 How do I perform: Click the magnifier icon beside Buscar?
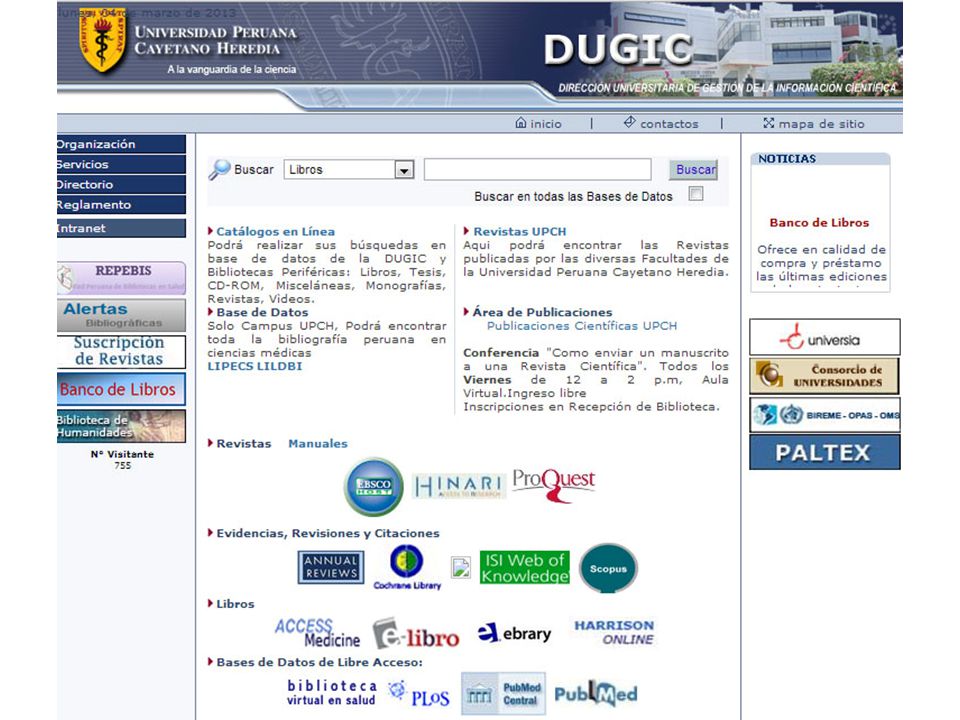(x=219, y=170)
